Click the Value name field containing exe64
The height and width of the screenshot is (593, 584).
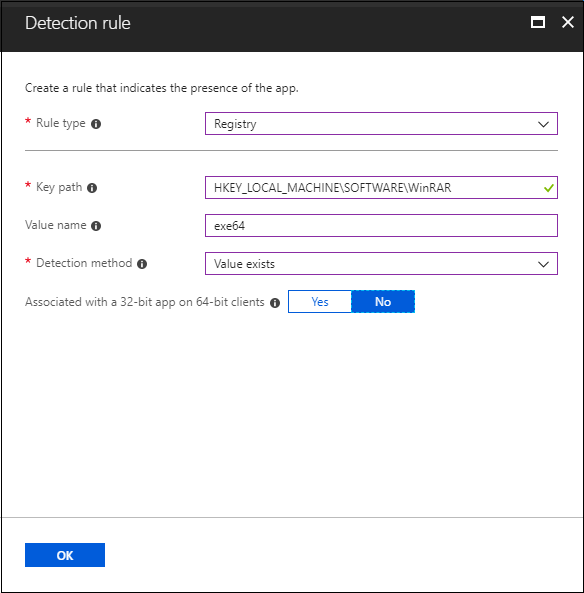coord(381,225)
